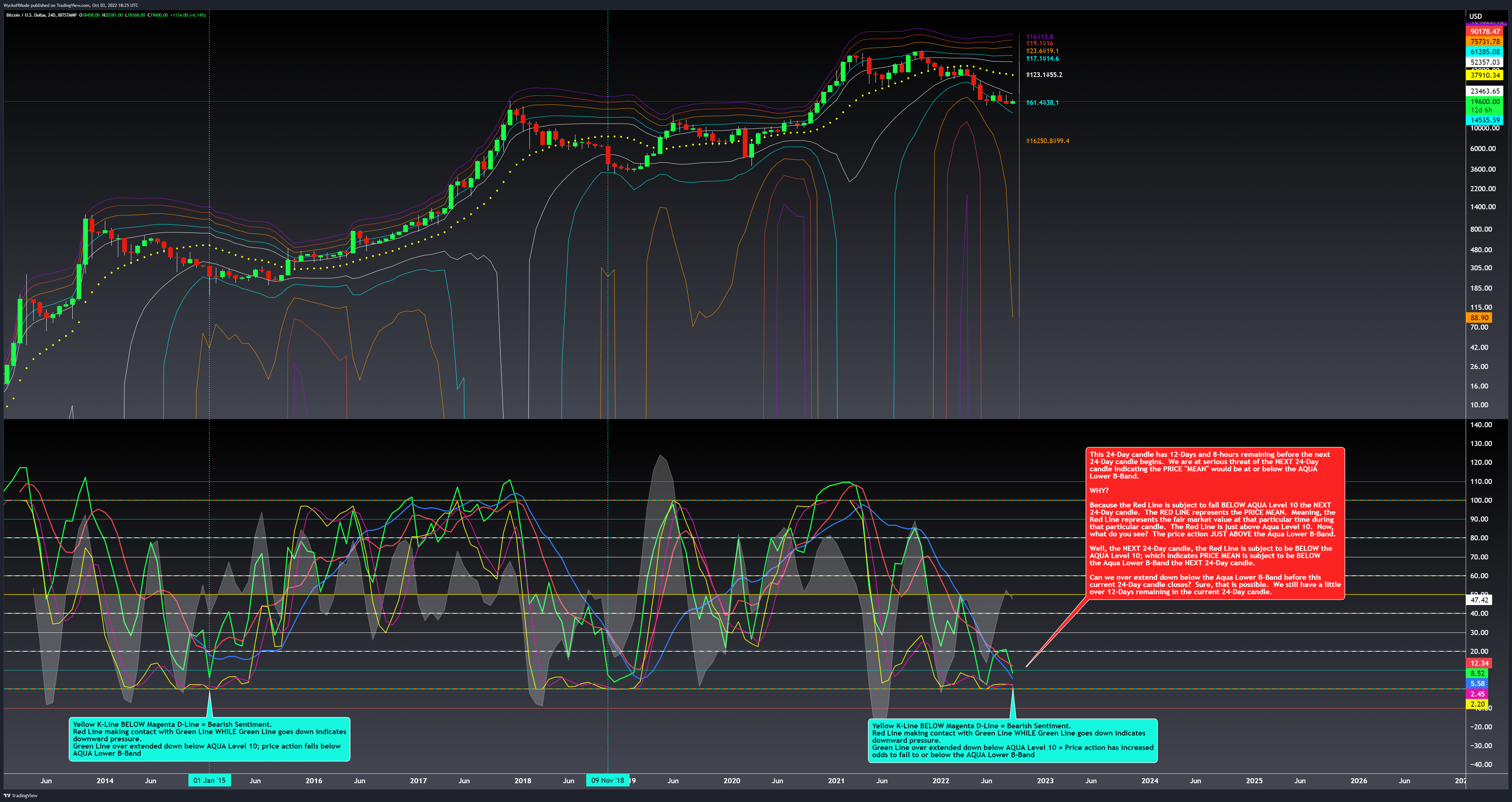The height and width of the screenshot is (802, 1512).
Task: Click the red ⇧19.1⇩16 band label
Action: [1039, 43]
